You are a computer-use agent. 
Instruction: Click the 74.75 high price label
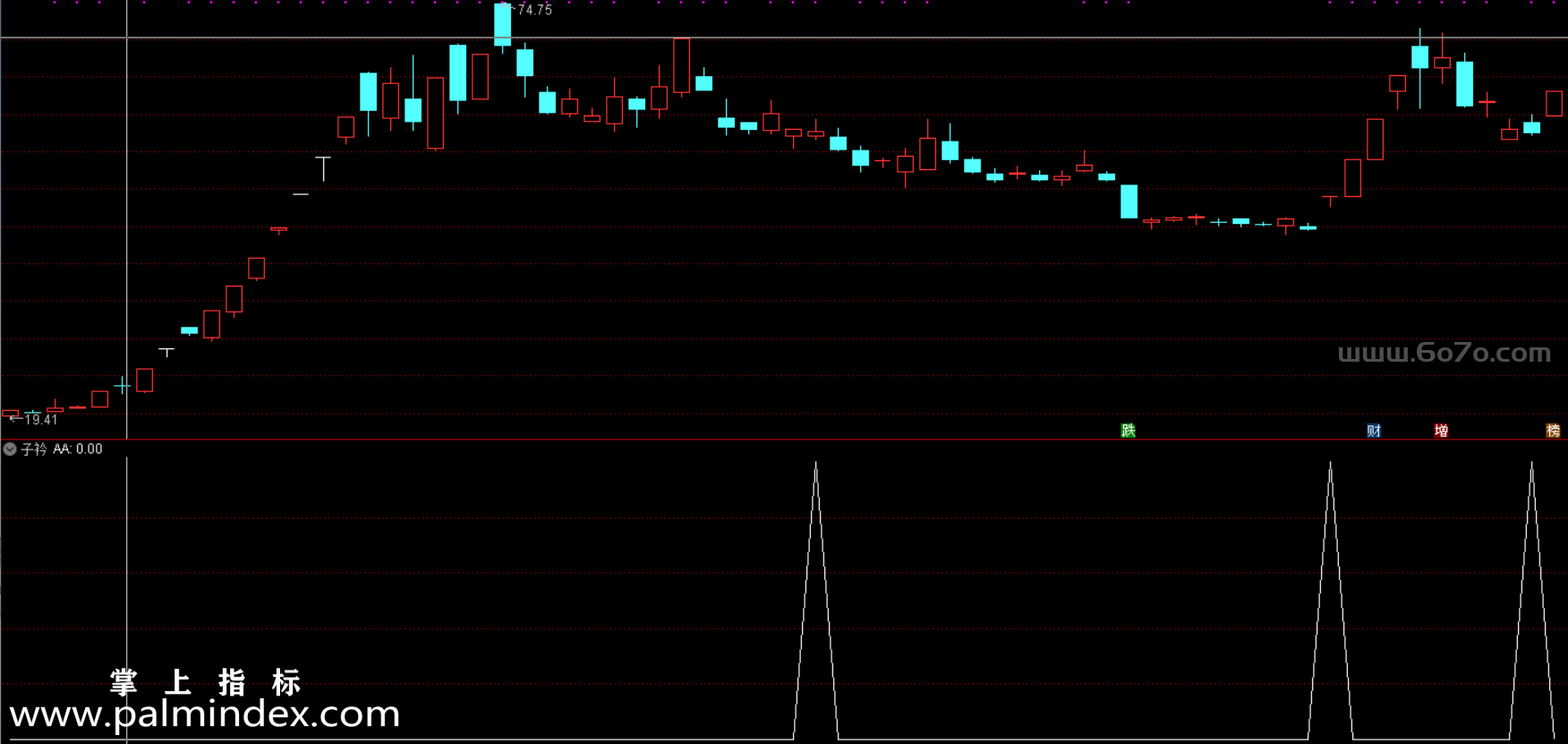click(x=535, y=10)
